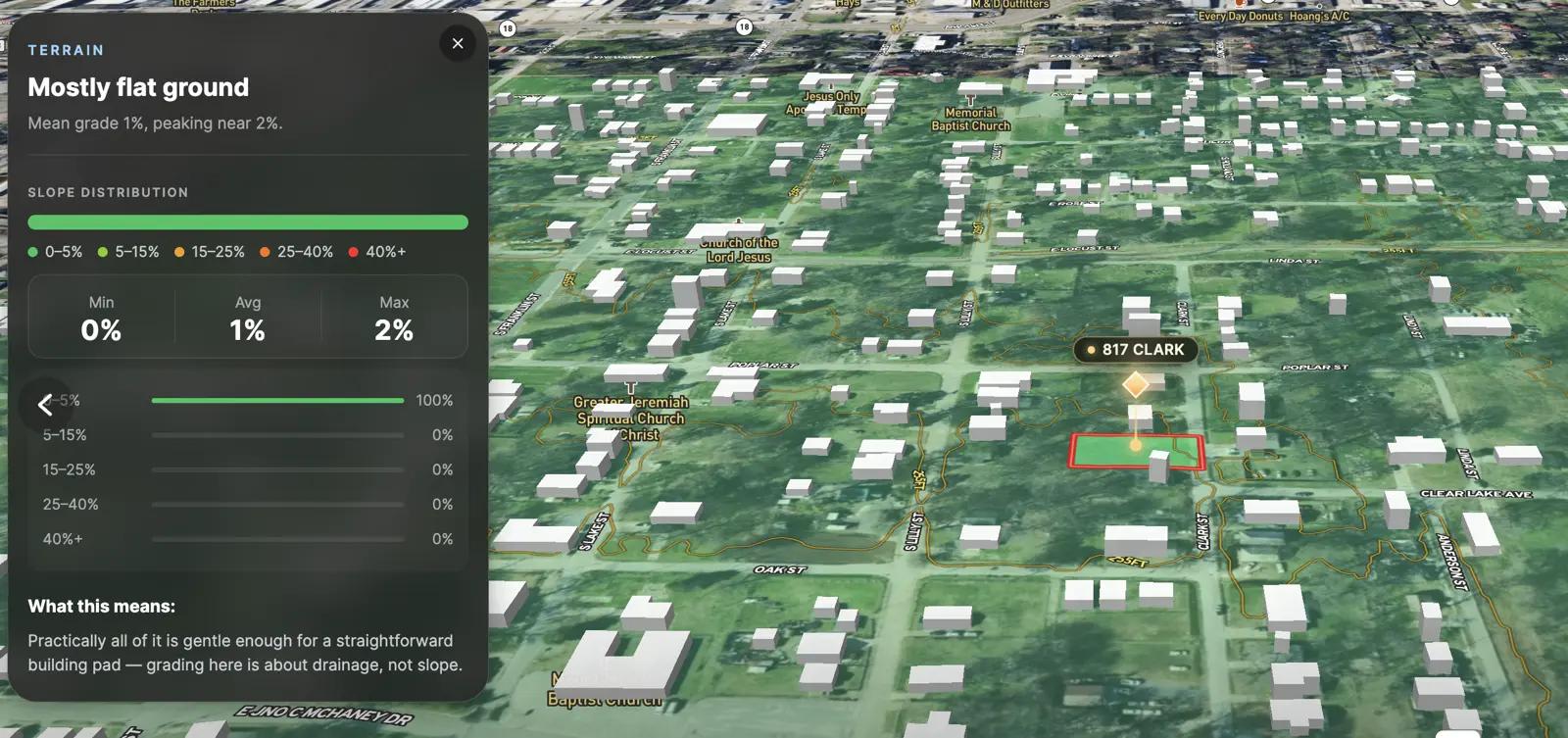
Task: Go back using the left chevron arrow
Action: point(45,405)
